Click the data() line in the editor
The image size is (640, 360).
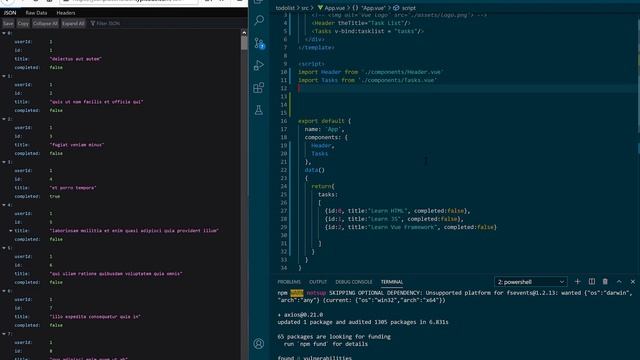pos(315,170)
